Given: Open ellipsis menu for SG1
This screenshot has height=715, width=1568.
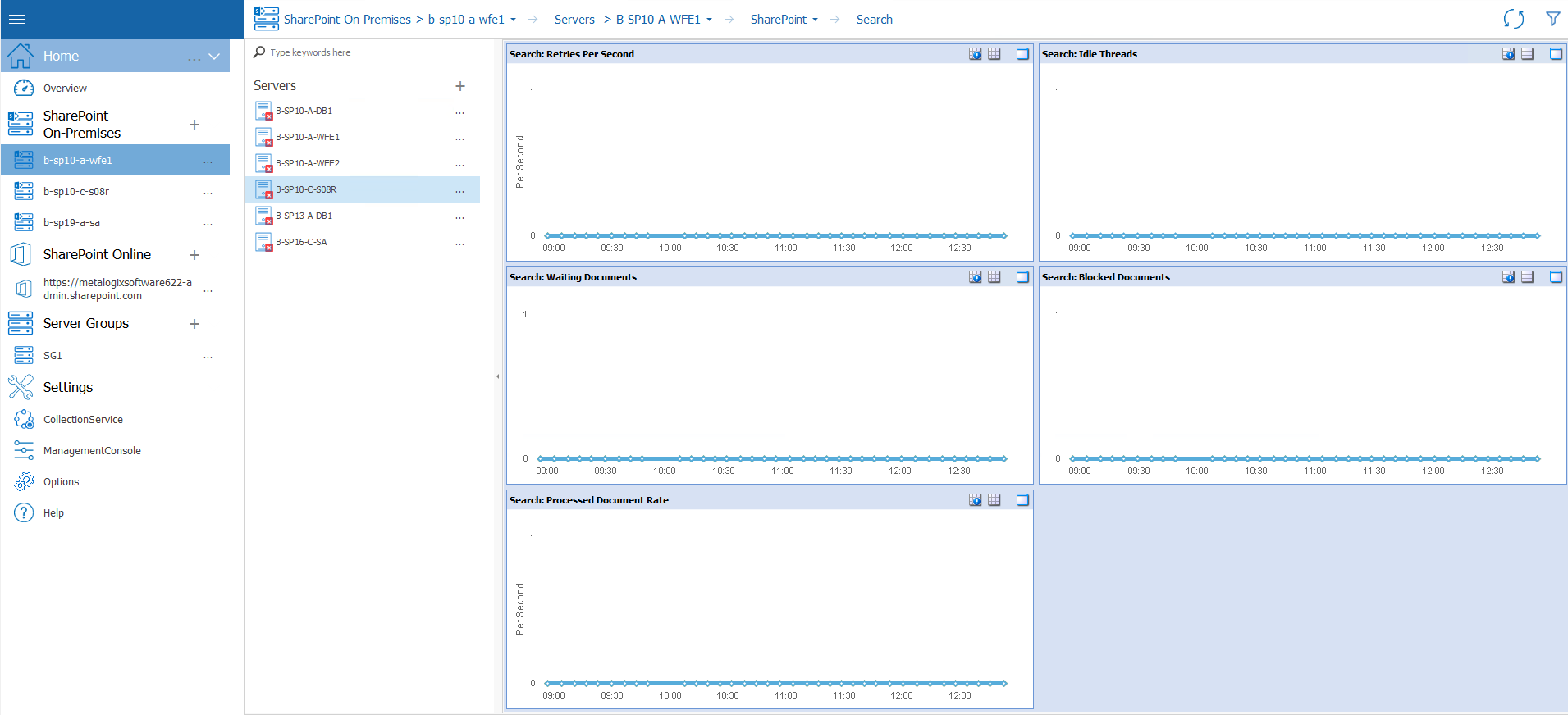Looking at the screenshot, I should pyautogui.click(x=208, y=357).
